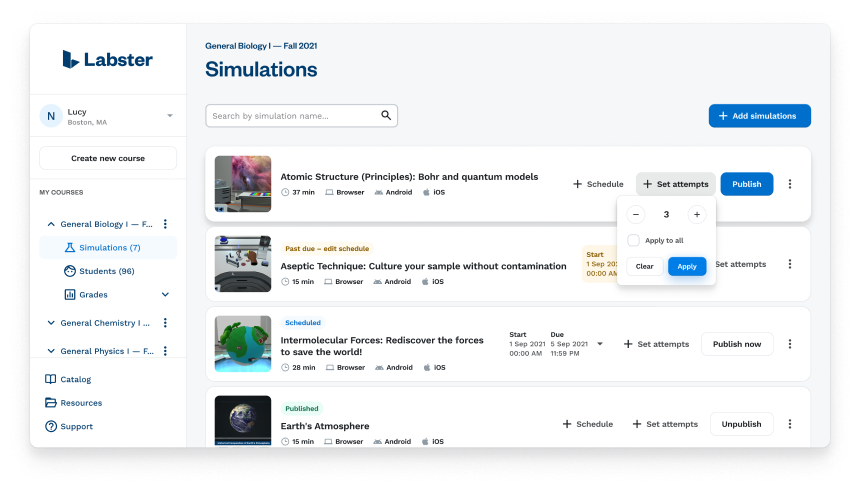The image size is (860, 488).
Task: Expand the Grades submenu chevron
Action: click(165, 295)
